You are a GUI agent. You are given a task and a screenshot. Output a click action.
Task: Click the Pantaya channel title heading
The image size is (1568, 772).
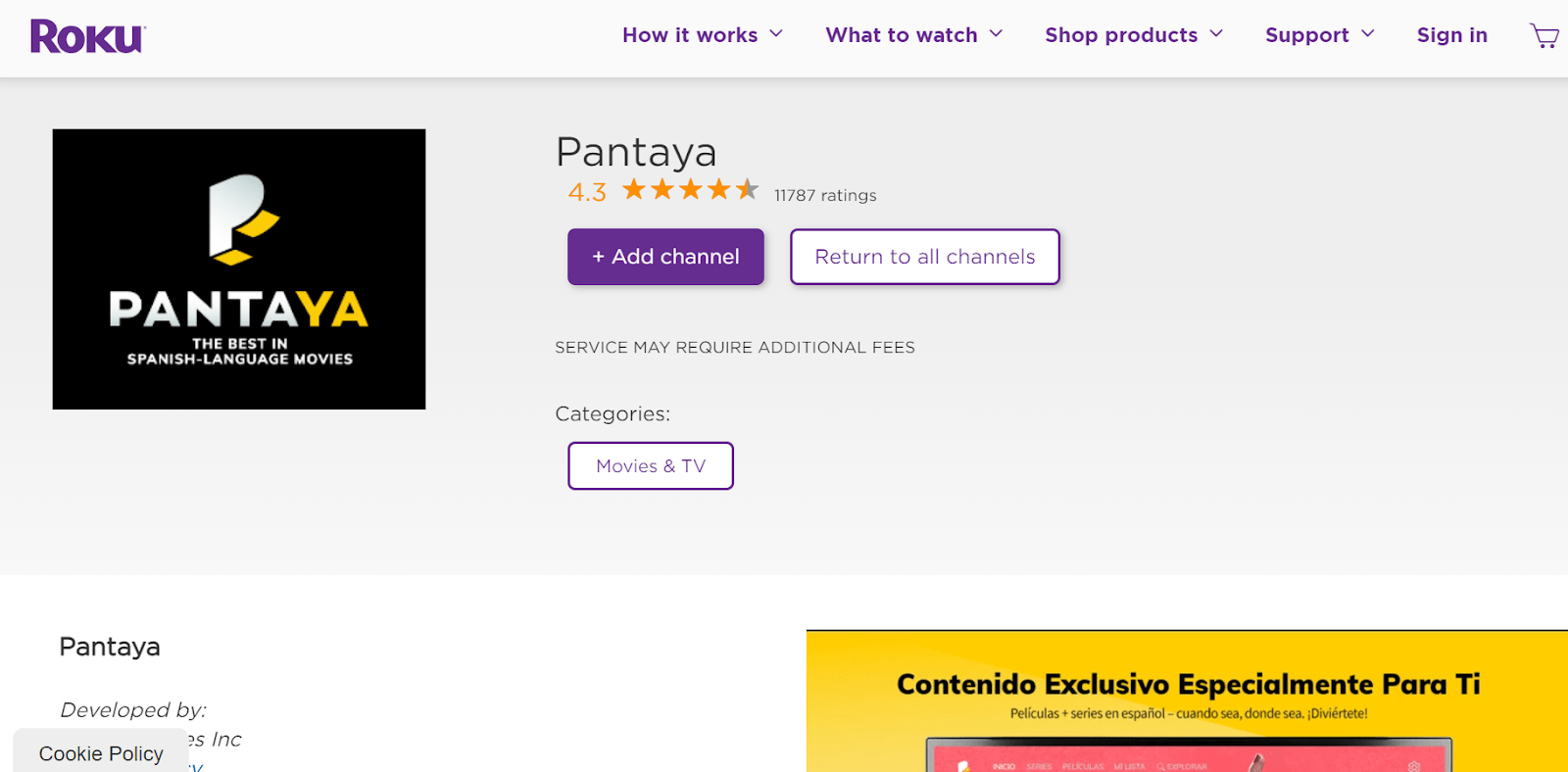(x=636, y=152)
